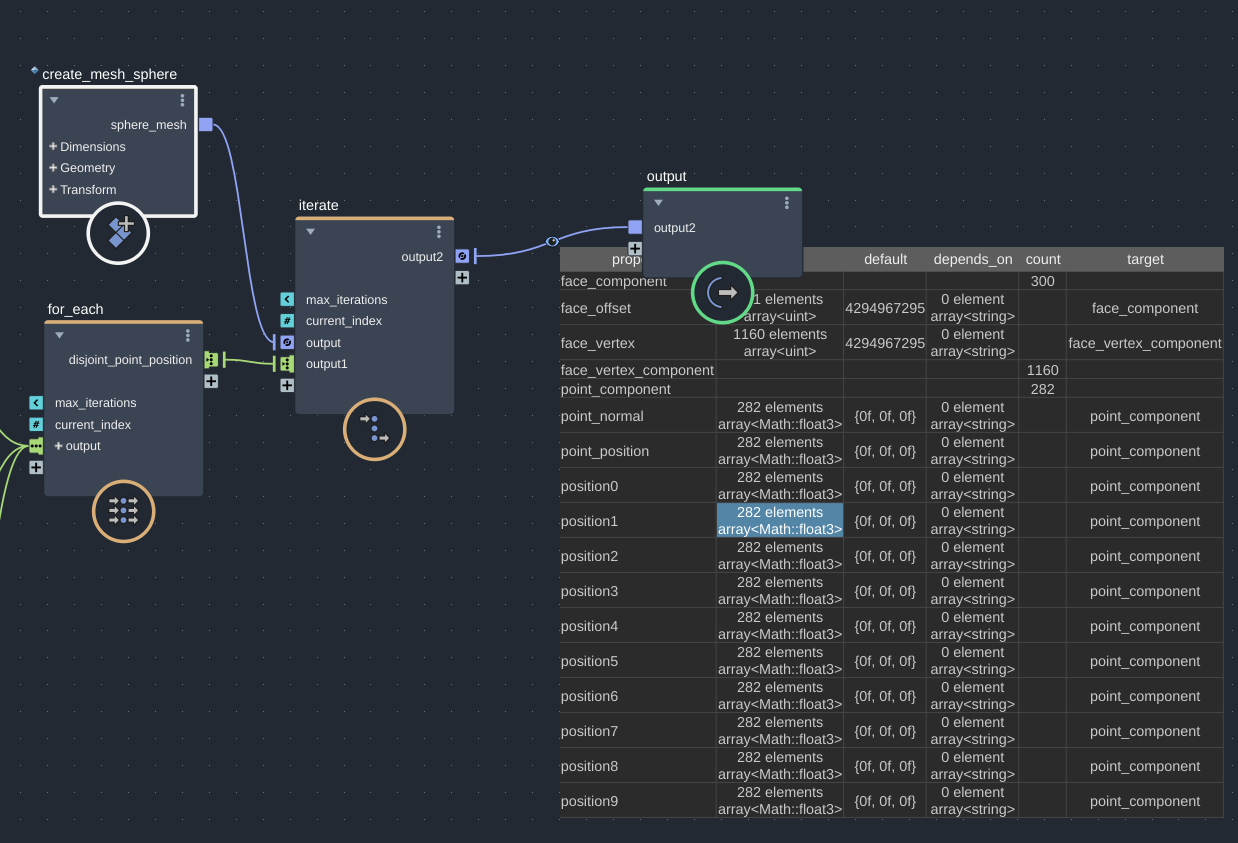Click the output node's green arrow icon

pos(722,292)
